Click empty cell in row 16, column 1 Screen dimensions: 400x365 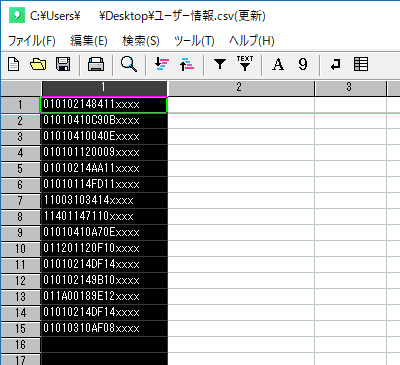(x=104, y=345)
